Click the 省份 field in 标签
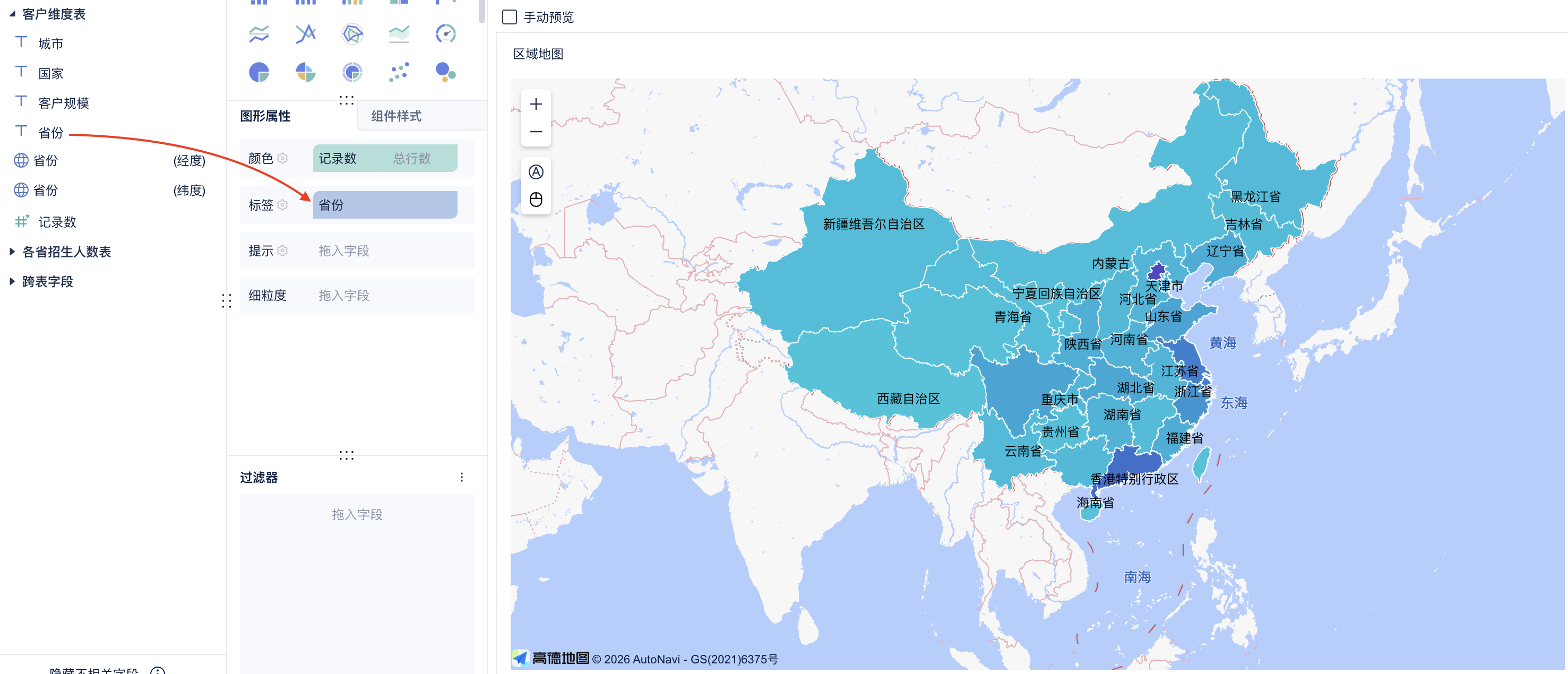The image size is (1568, 674). tap(385, 205)
